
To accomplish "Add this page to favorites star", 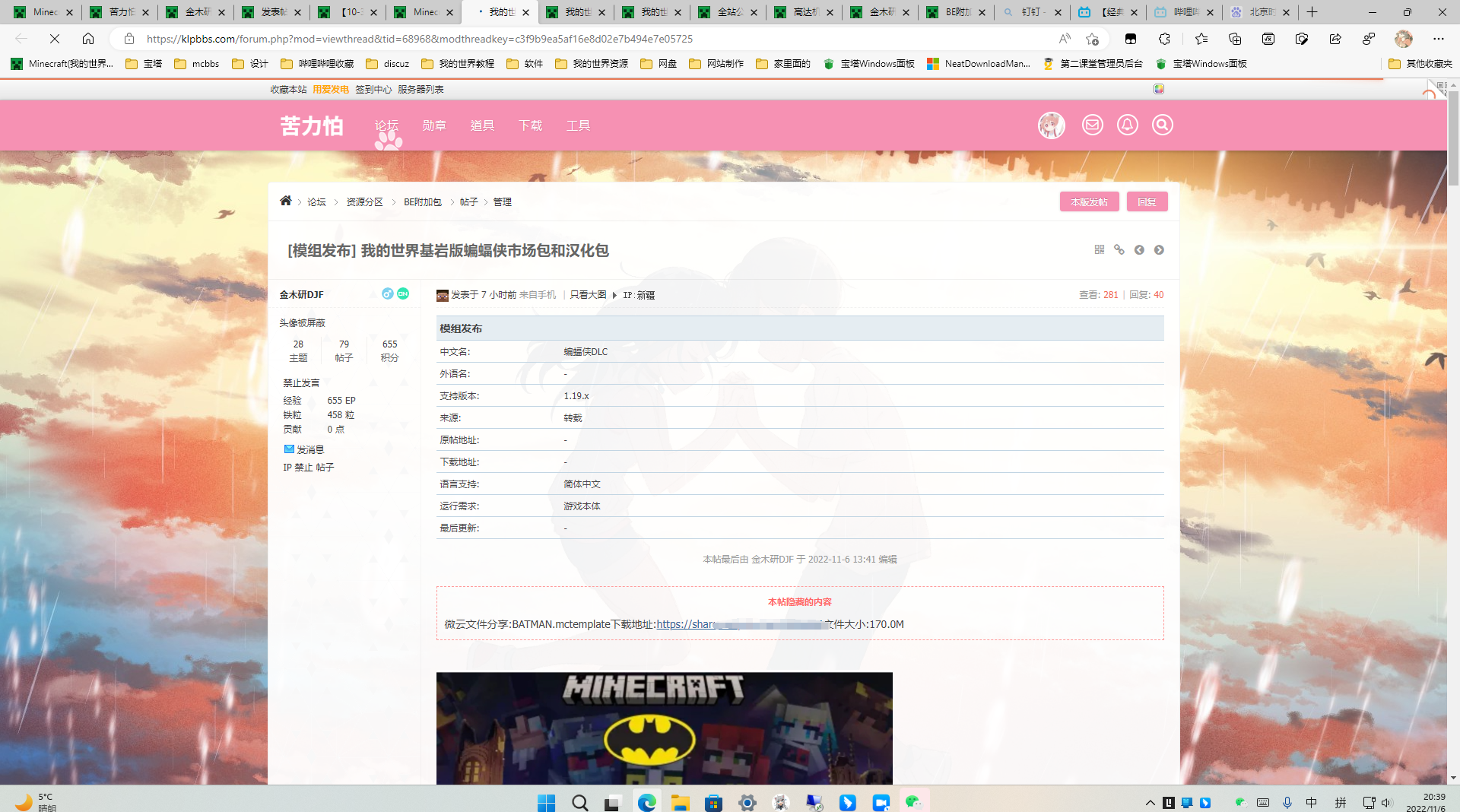I will tap(1093, 39).
